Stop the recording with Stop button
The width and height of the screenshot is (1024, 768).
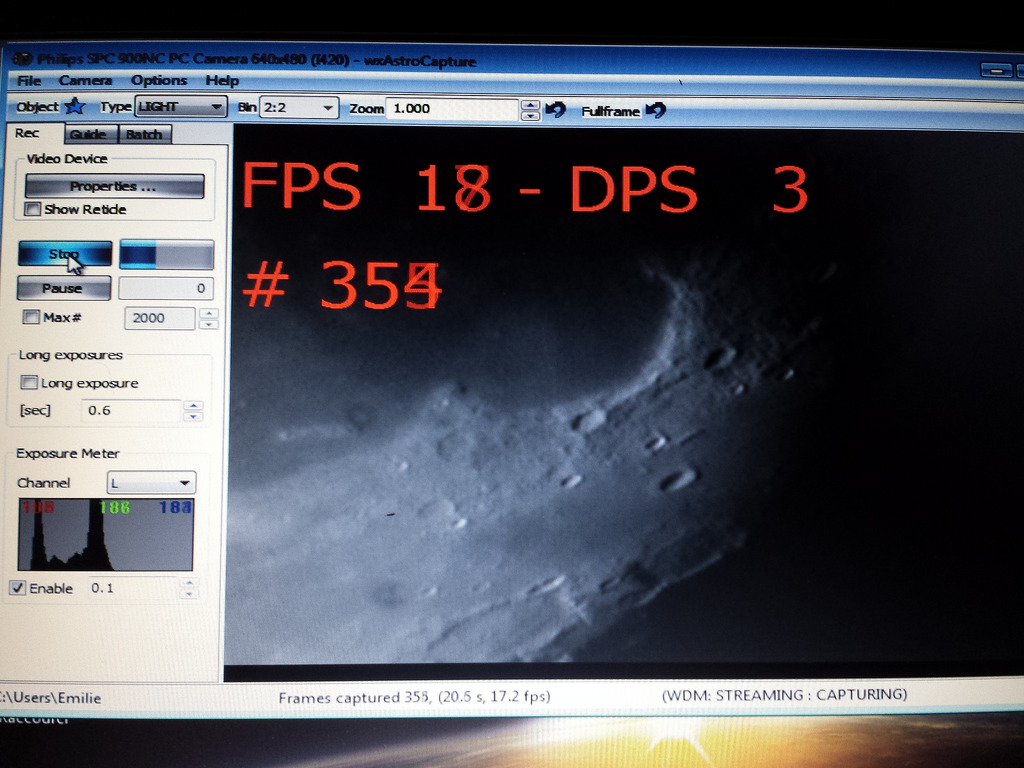65,254
